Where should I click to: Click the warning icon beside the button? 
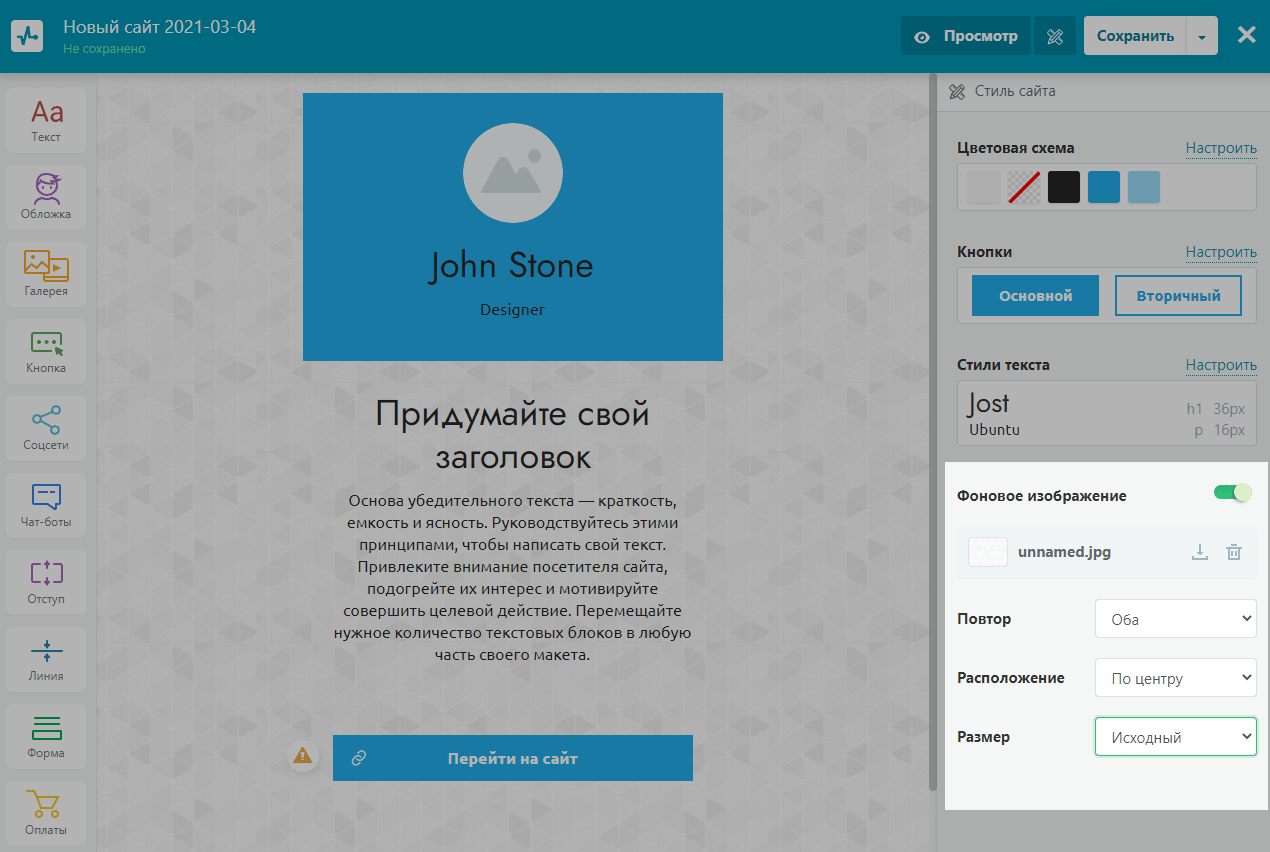pyautogui.click(x=302, y=756)
